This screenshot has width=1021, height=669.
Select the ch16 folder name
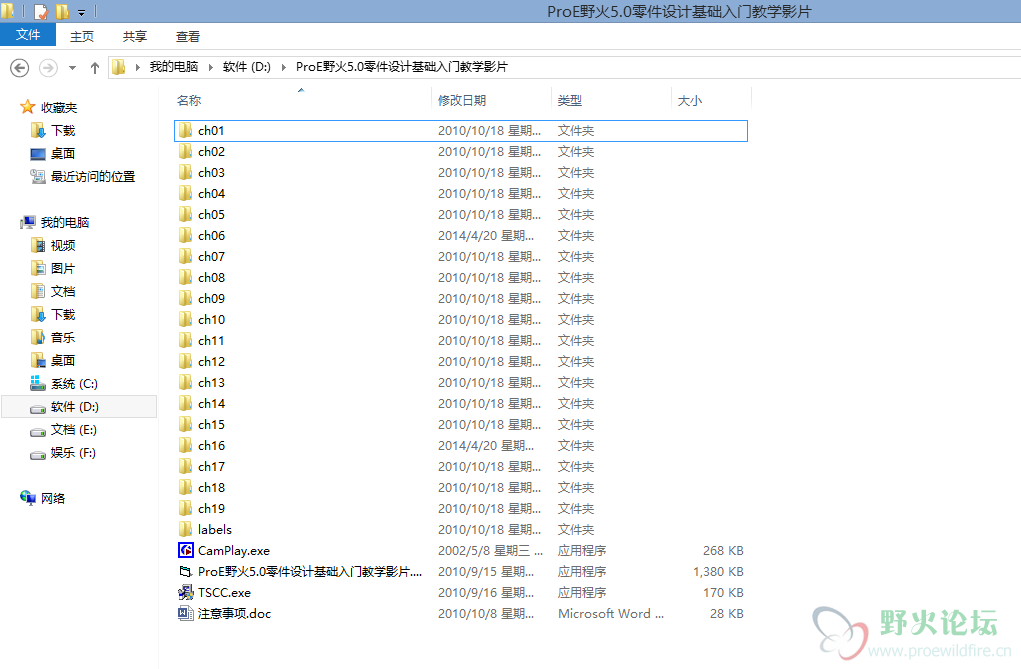(212, 446)
